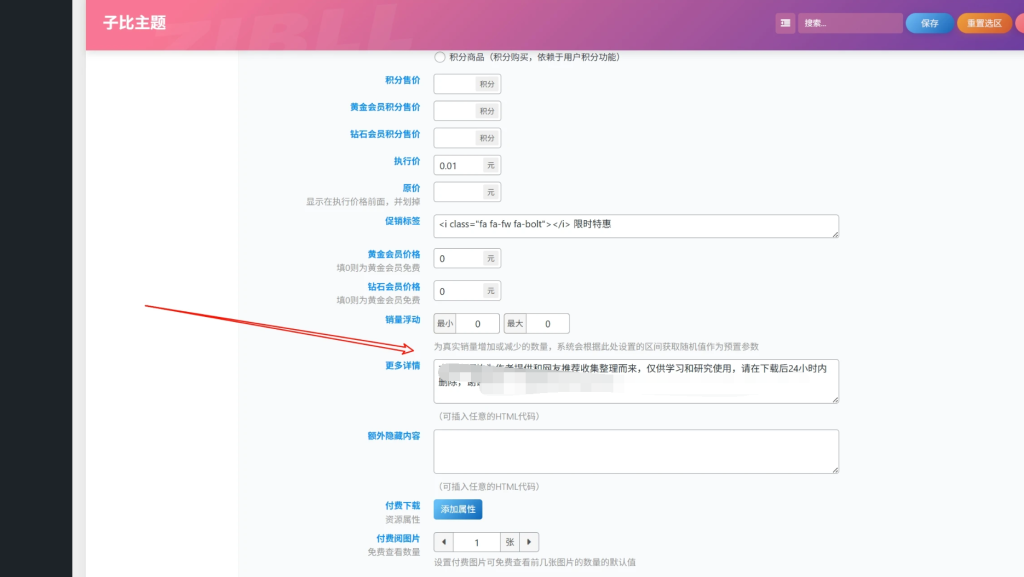
Task: Click the 付费下载 field label
Action: point(402,506)
